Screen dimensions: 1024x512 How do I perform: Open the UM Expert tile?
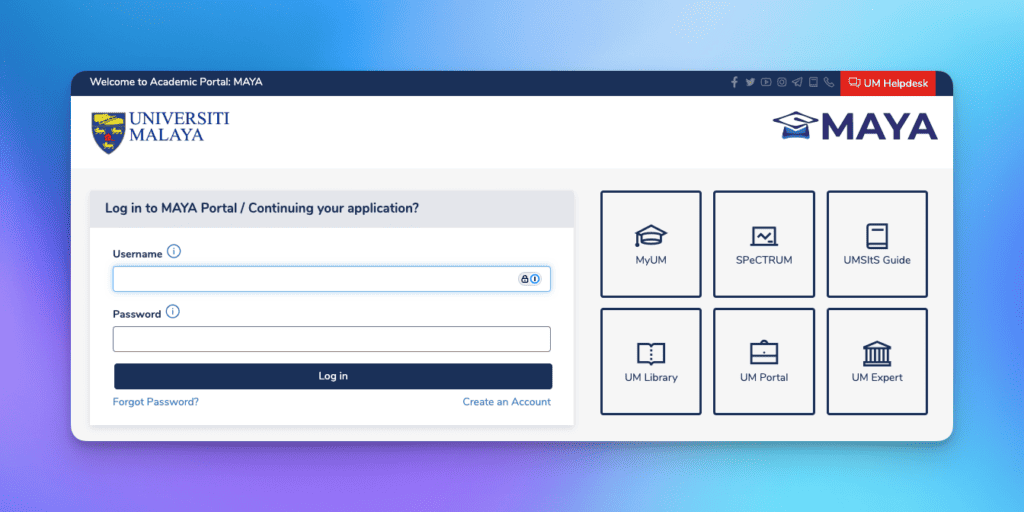(x=877, y=361)
